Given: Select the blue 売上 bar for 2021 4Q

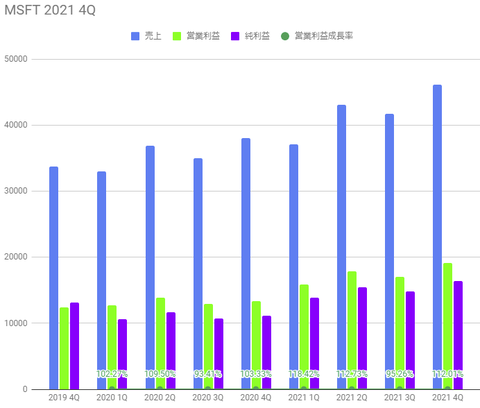Looking at the screenshot, I should pos(437,237).
